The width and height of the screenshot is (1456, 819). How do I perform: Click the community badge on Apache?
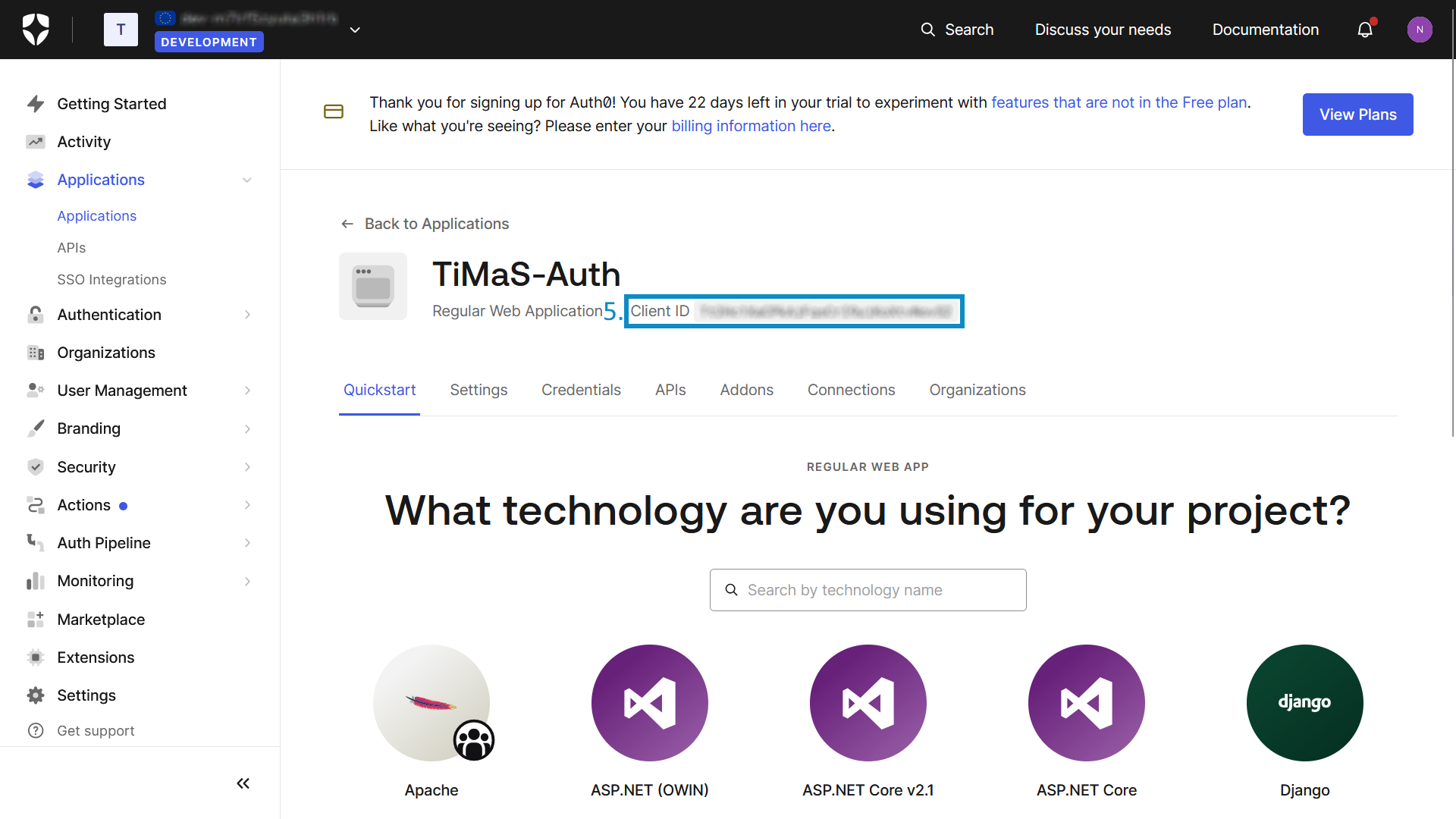[474, 740]
